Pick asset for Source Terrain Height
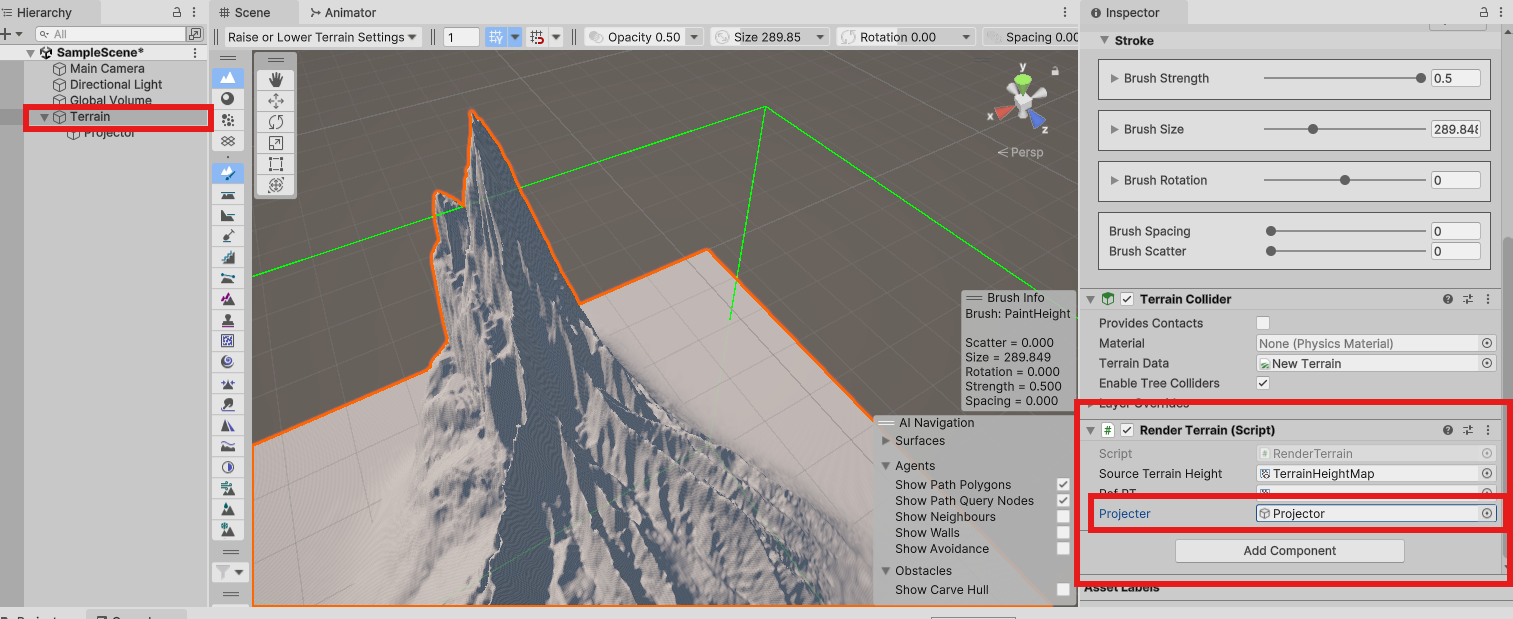 (1487, 473)
